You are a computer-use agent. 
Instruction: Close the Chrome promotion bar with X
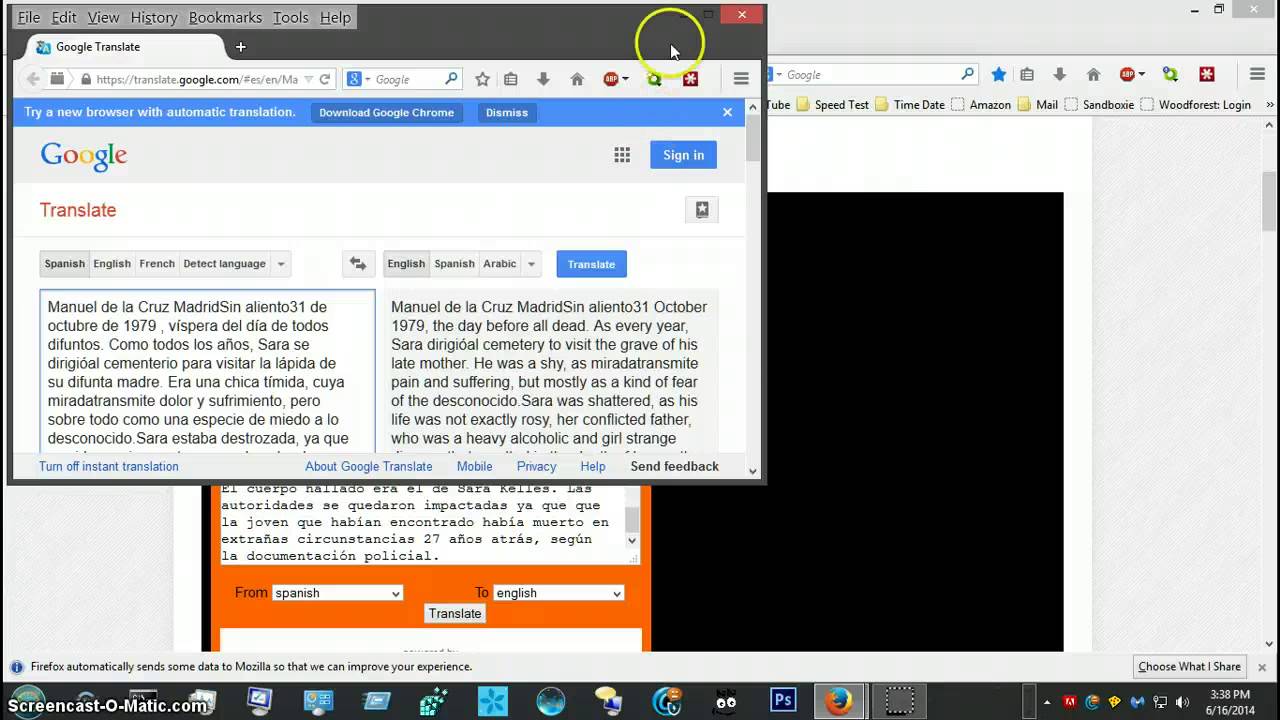(x=727, y=112)
